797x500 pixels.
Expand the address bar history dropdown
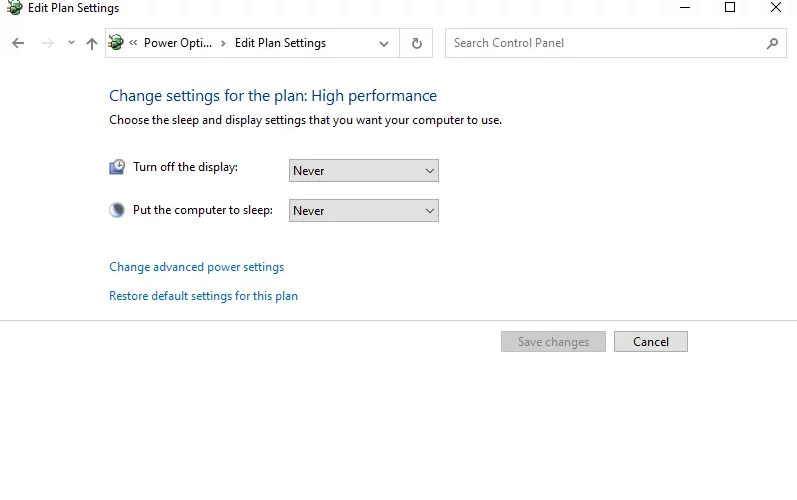point(384,44)
